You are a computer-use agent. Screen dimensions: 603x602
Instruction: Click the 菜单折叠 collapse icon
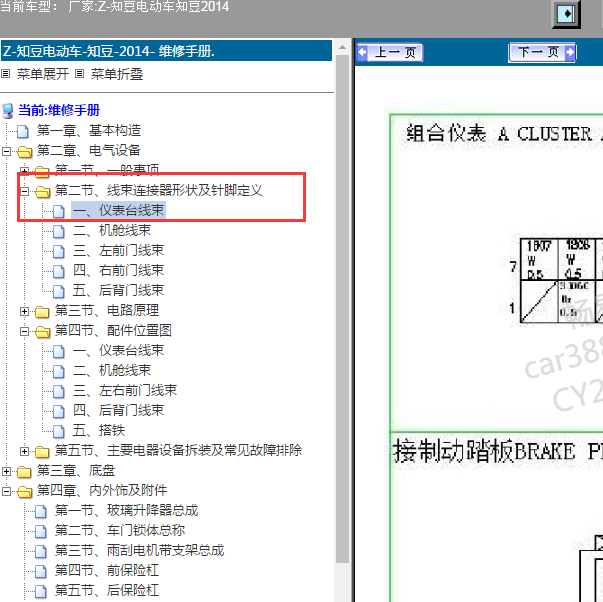tap(79, 73)
